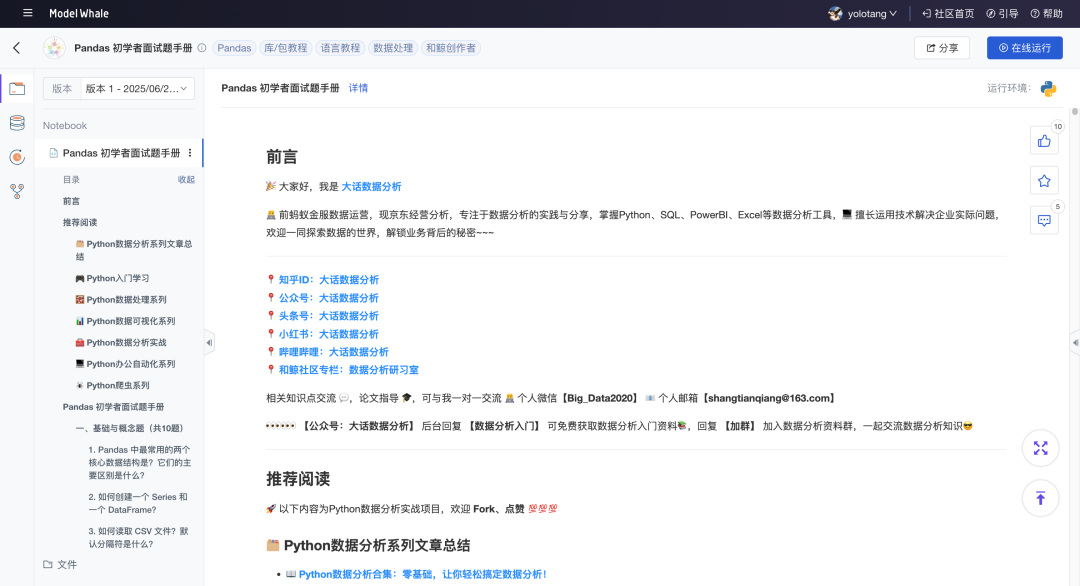
Task: Go back using the left arrow
Action: (x=17, y=48)
